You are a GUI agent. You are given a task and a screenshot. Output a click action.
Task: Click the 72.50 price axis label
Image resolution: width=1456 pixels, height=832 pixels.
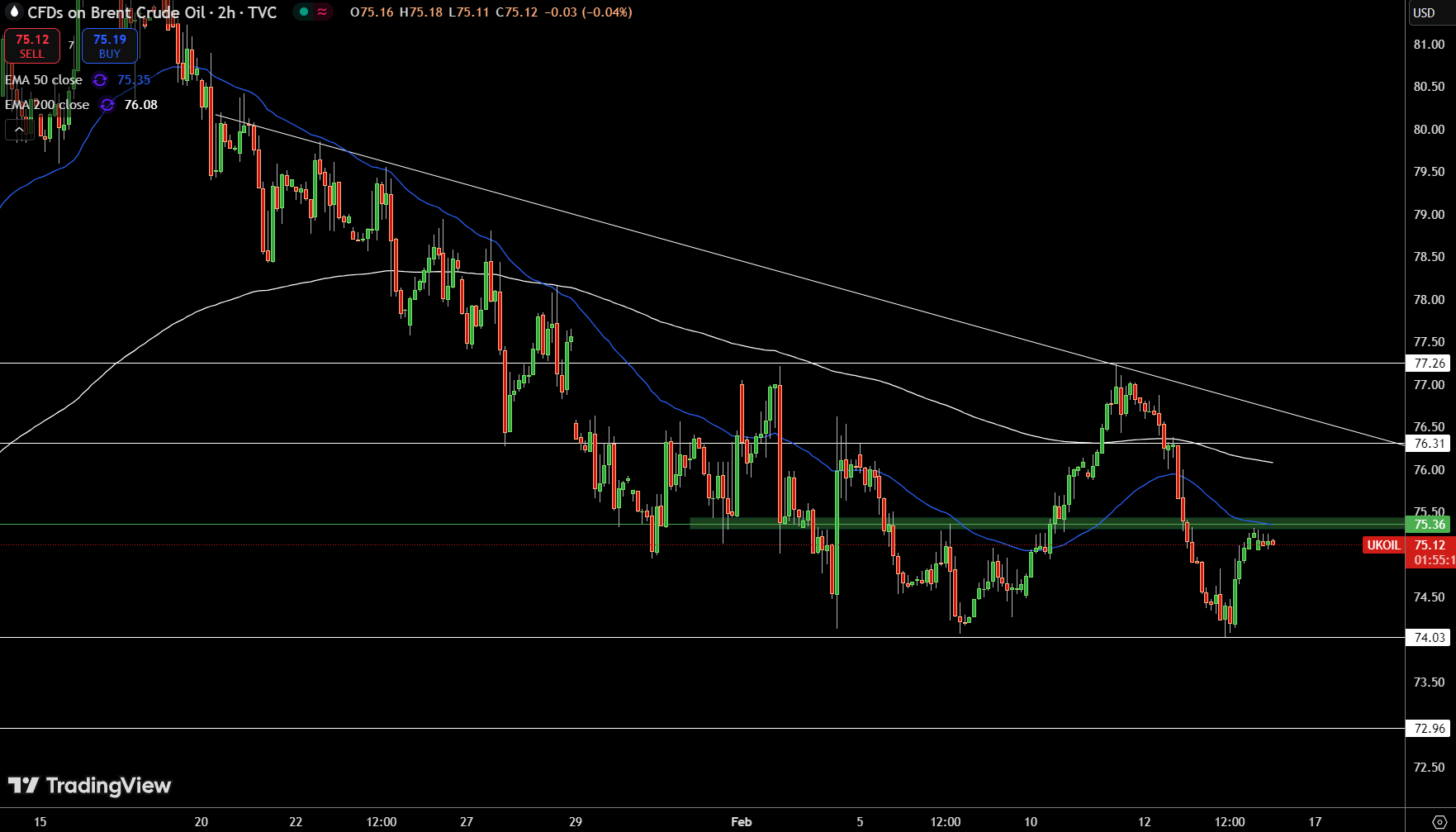click(x=1429, y=768)
